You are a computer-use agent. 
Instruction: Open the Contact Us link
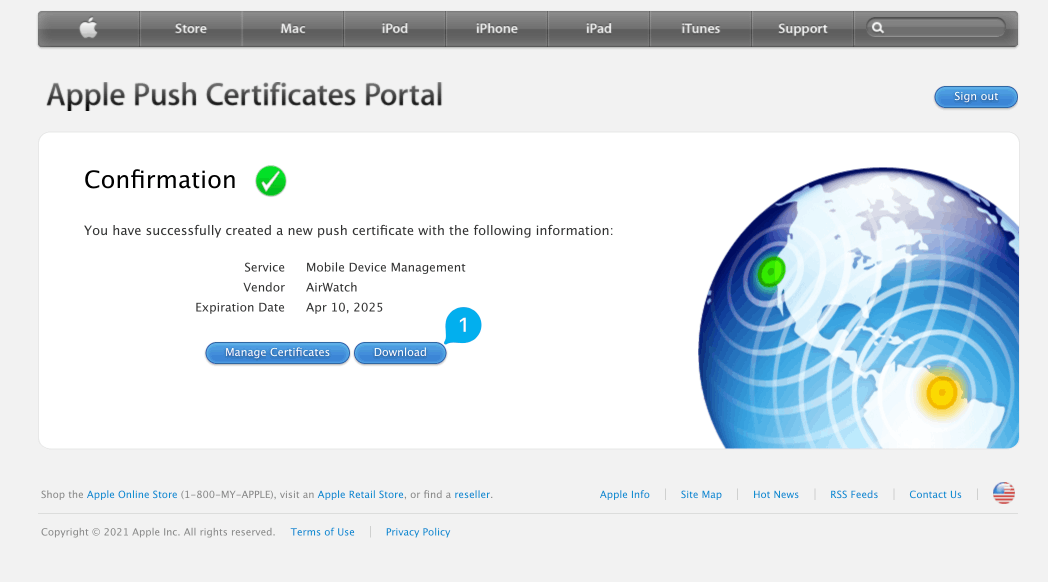click(935, 494)
